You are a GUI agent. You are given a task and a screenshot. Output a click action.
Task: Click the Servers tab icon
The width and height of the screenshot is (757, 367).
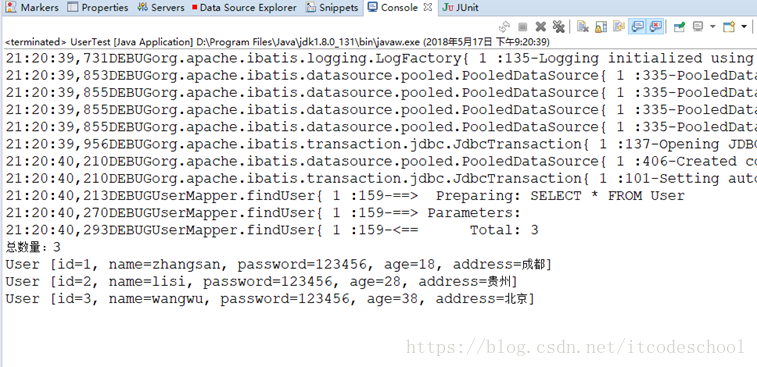(x=142, y=7)
